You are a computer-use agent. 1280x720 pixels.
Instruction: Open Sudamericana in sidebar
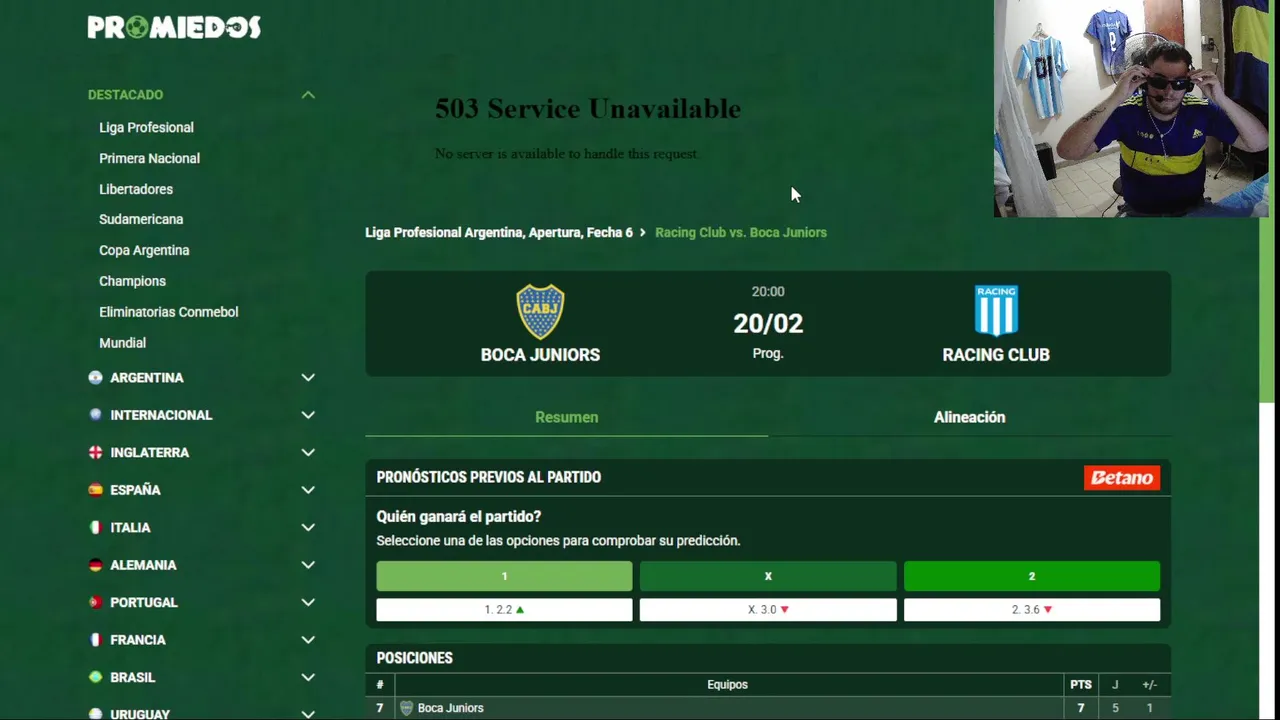click(141, 219)
